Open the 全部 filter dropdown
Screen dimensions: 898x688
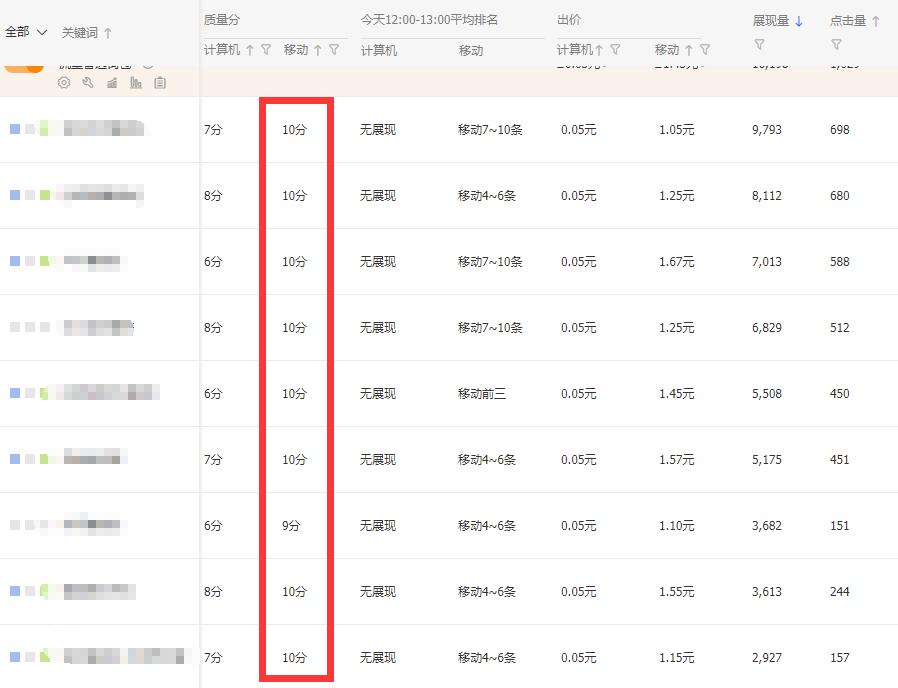[24, 30]
